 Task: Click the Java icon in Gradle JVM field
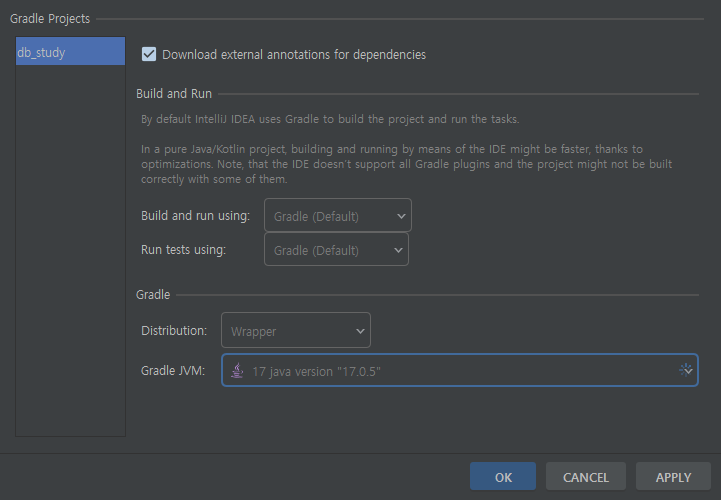[237, 370]
